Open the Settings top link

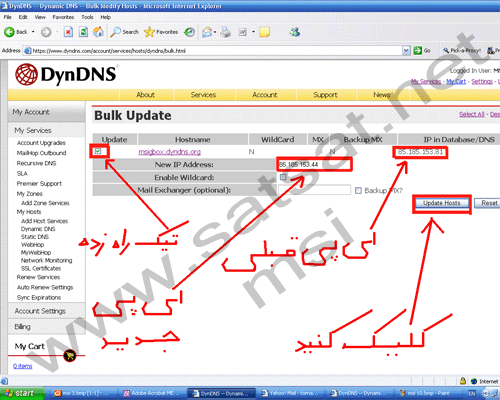[482, 81]
